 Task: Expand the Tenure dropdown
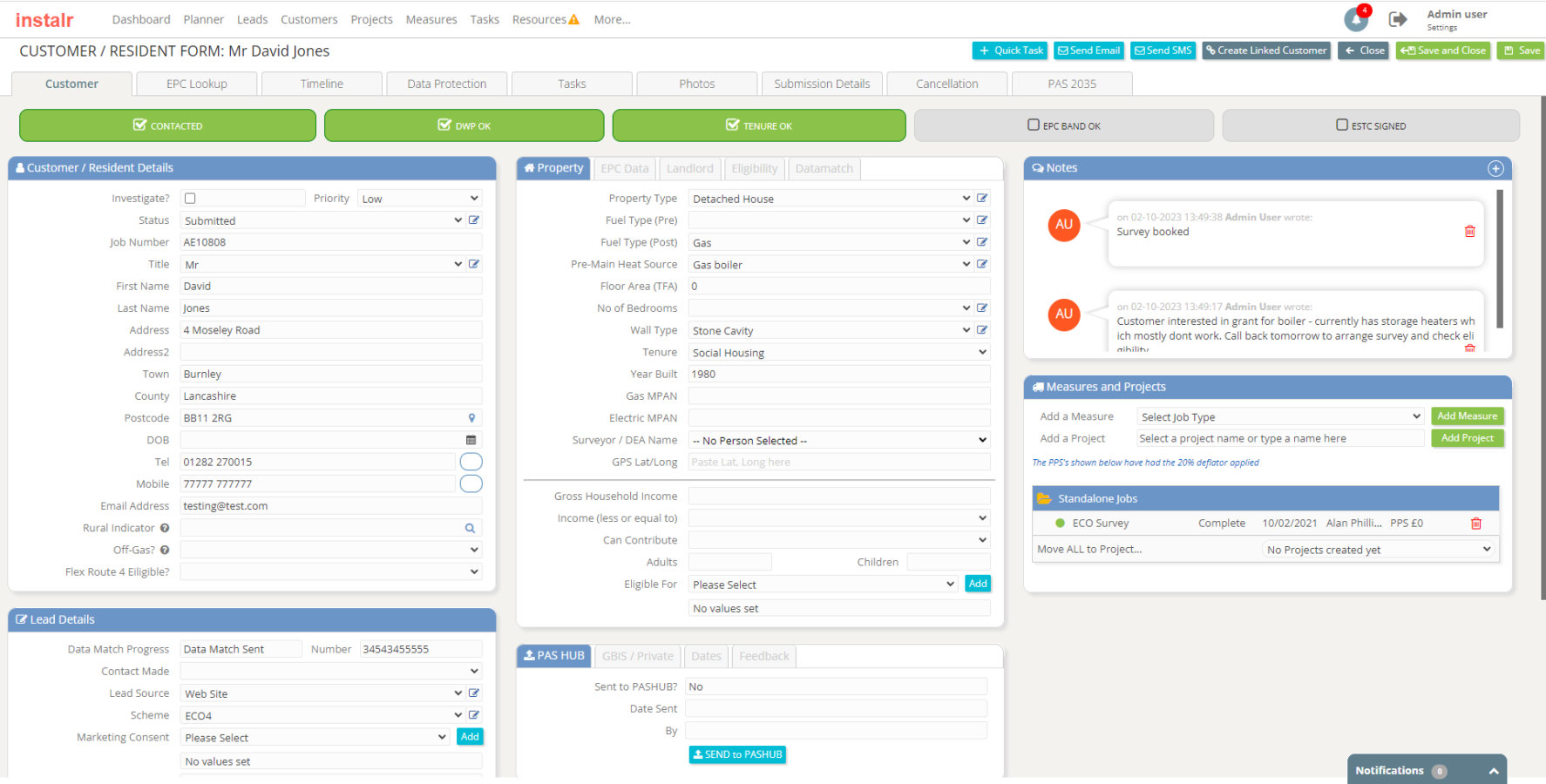838,353
